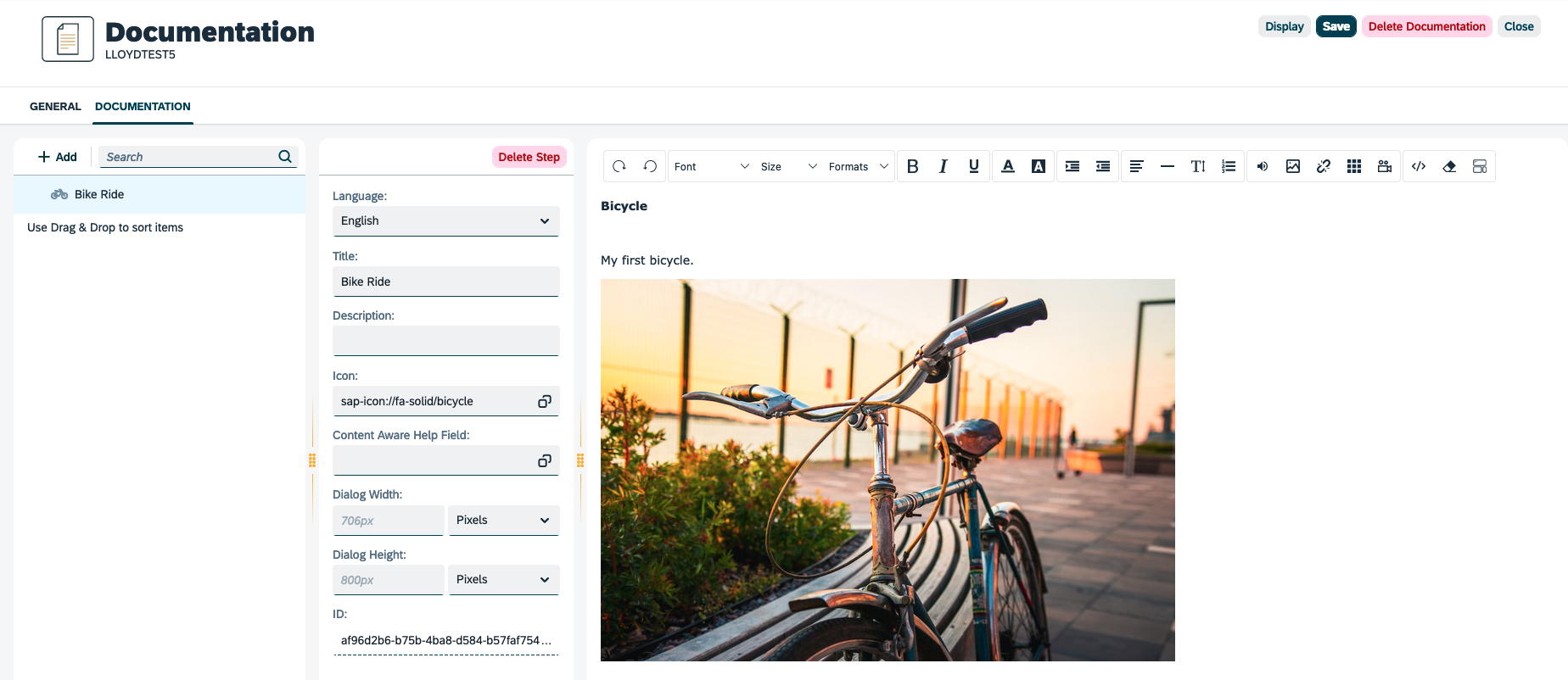1568x680 pixels.
Task: Toggle underline formatting
Action: [974, 166]
